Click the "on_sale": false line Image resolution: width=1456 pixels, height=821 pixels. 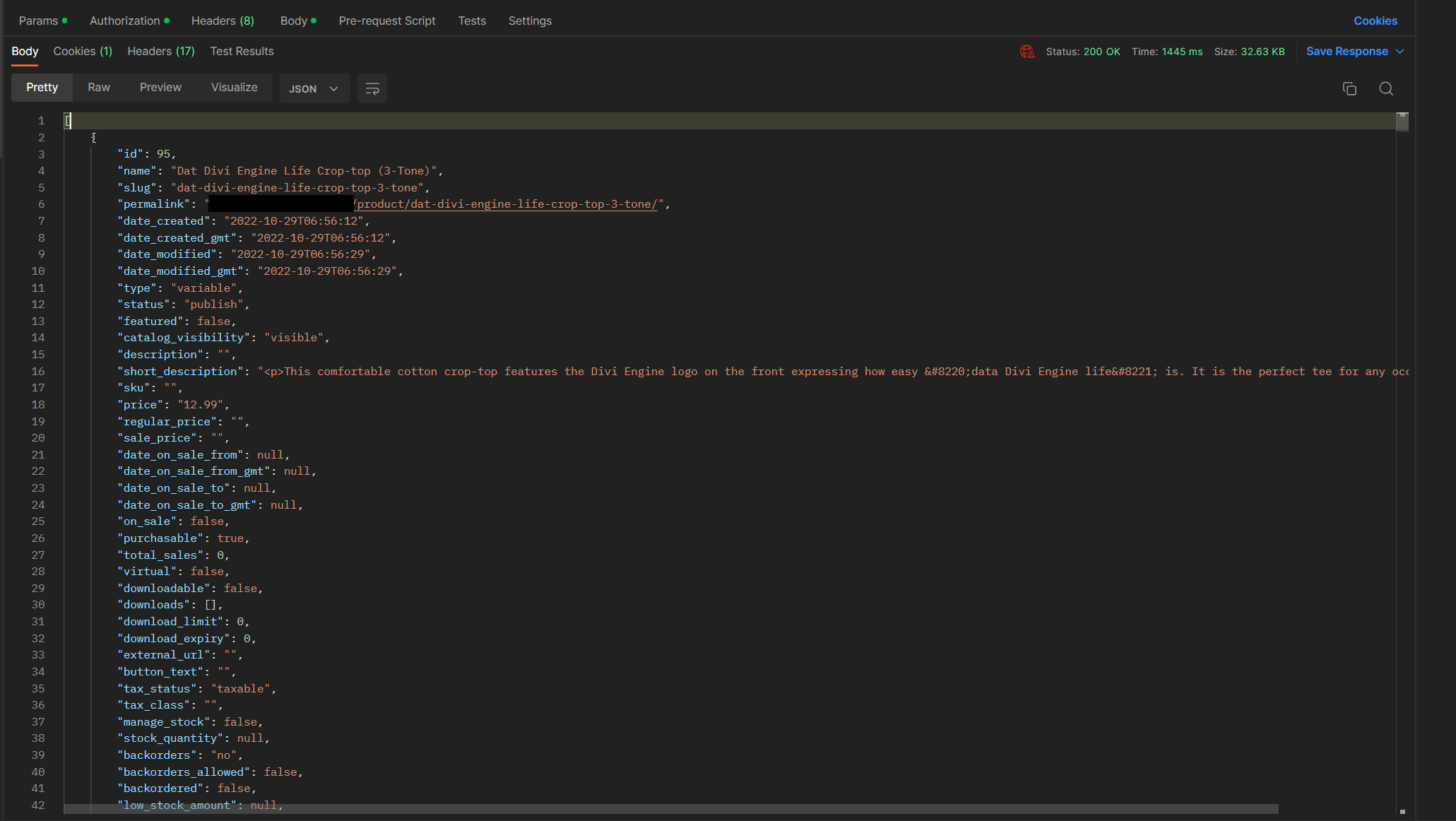173,521
